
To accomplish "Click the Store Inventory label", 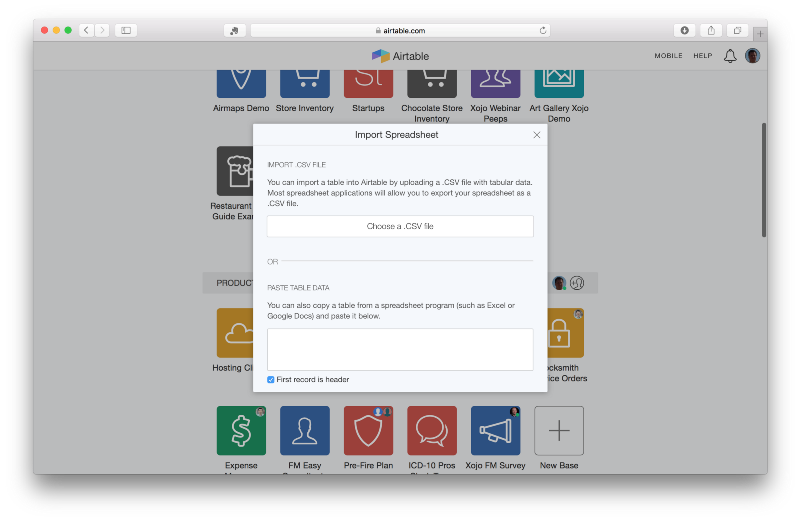I will [305, 108].
